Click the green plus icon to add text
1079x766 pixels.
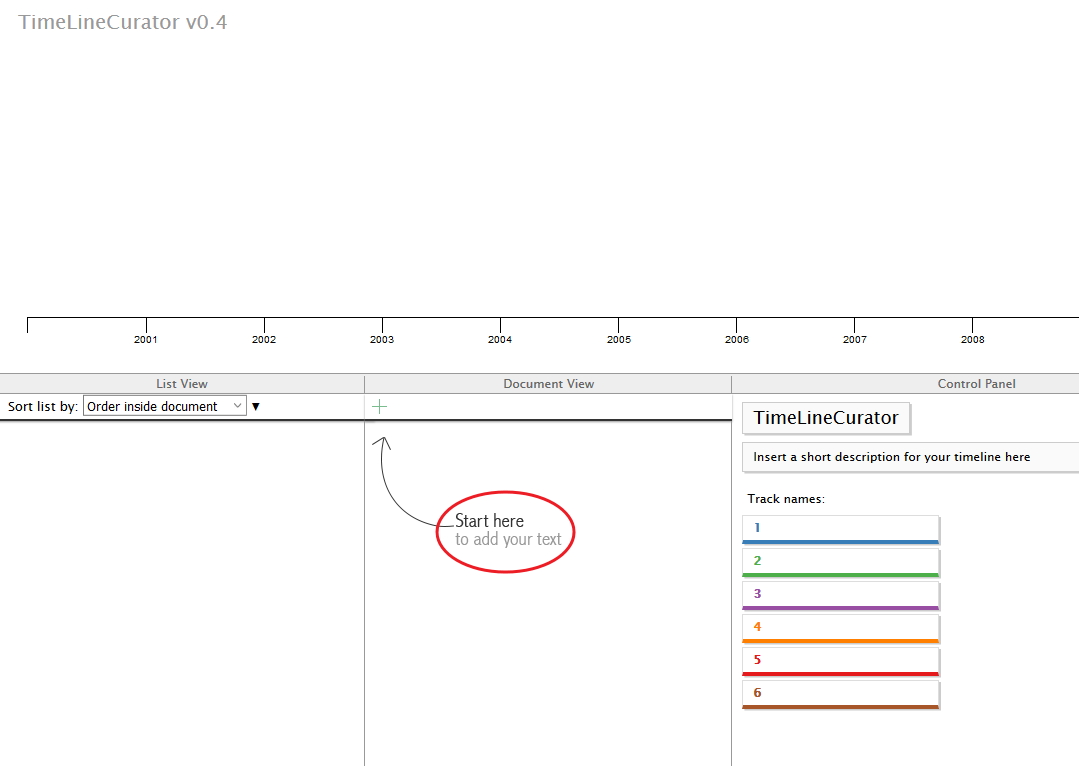point(379,407)
